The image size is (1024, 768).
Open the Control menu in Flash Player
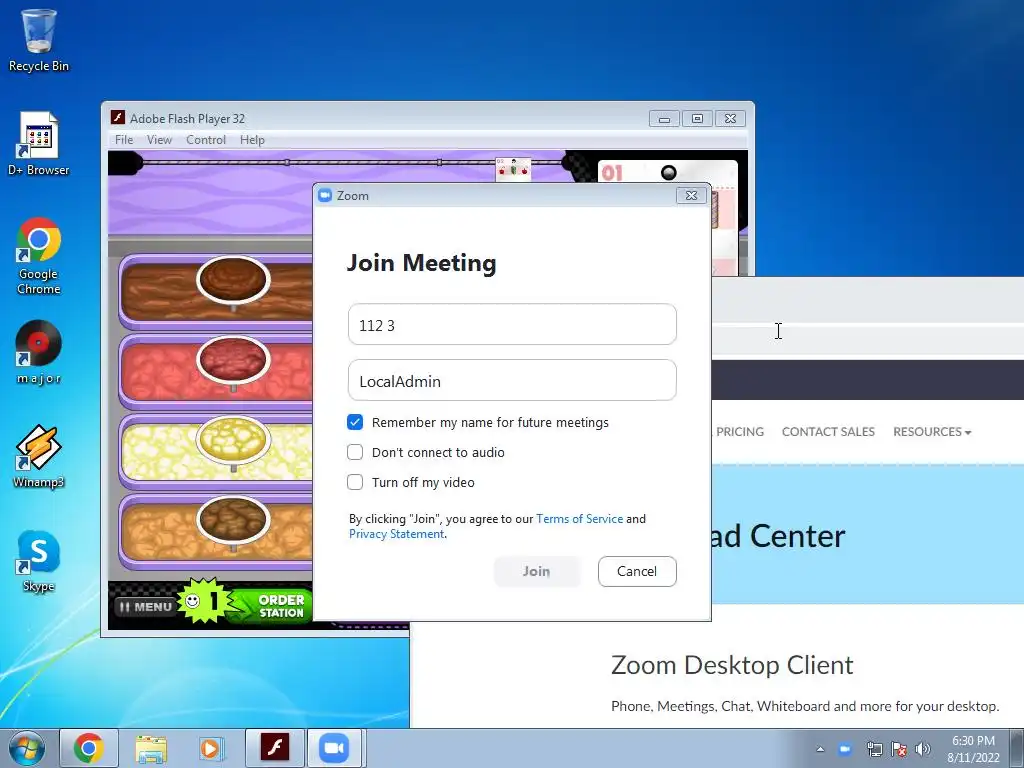click(x=206, y=140)
